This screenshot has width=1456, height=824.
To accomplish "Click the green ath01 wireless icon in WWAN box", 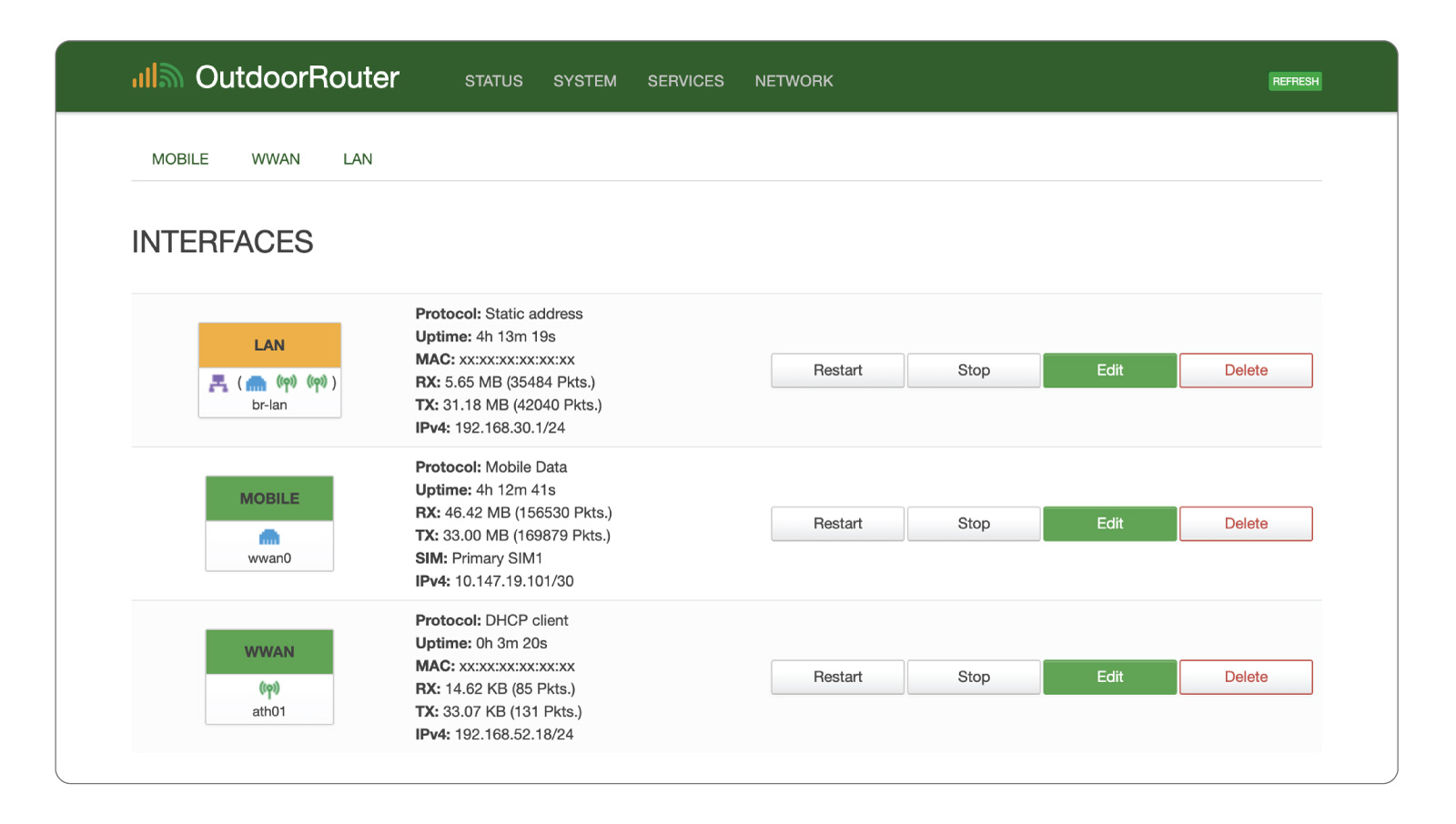I will point(269,689).
